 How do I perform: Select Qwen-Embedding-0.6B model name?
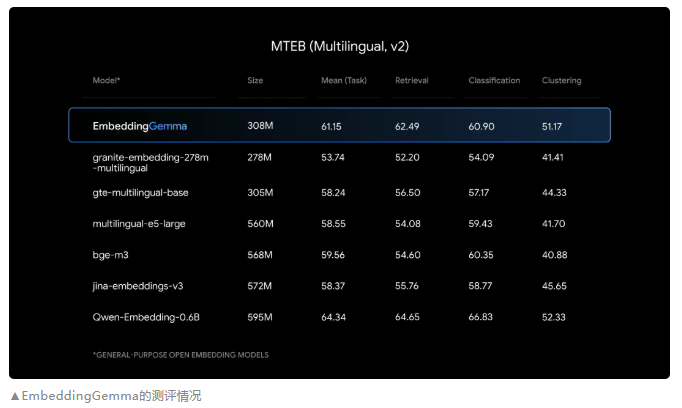[146, 317]
